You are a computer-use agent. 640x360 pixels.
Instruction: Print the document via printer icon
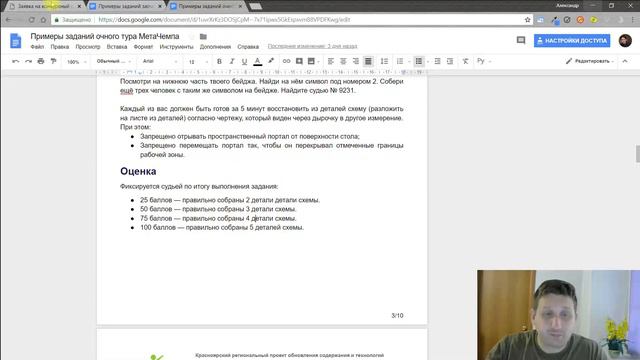point(41,61)
